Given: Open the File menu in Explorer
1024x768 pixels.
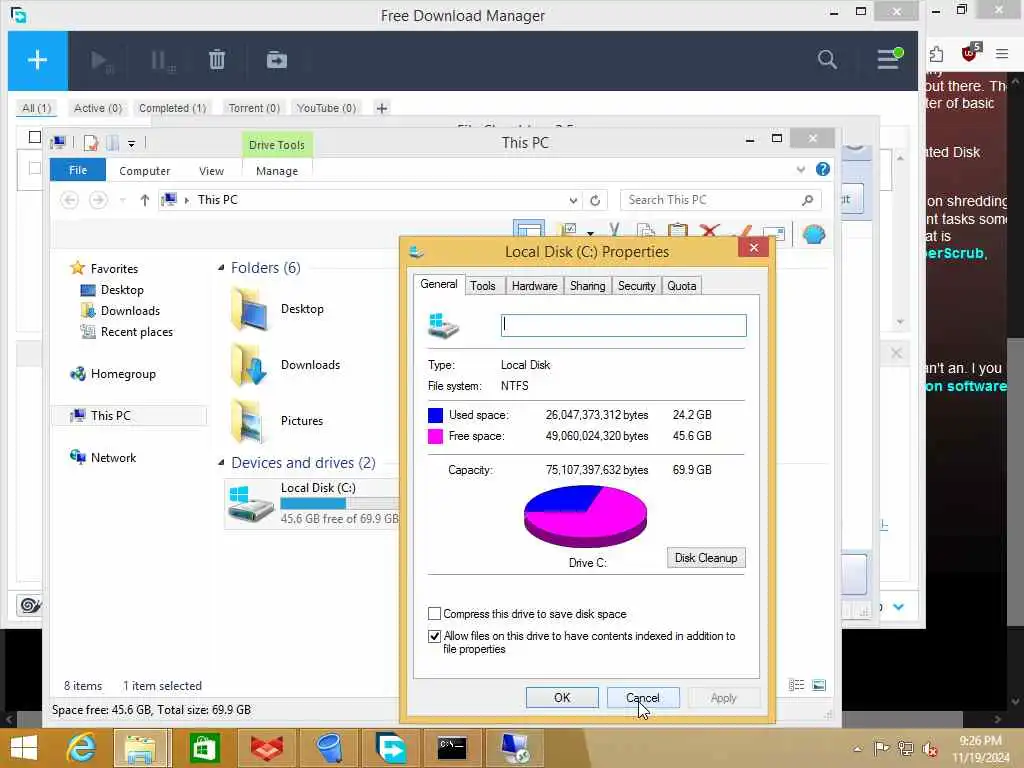Looking at the screenshot, I should [x=78, y=170].
